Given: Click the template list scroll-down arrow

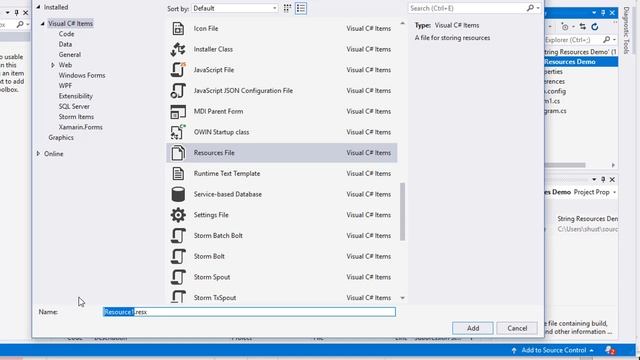Looking at the screenshot, I should point(402,298).
